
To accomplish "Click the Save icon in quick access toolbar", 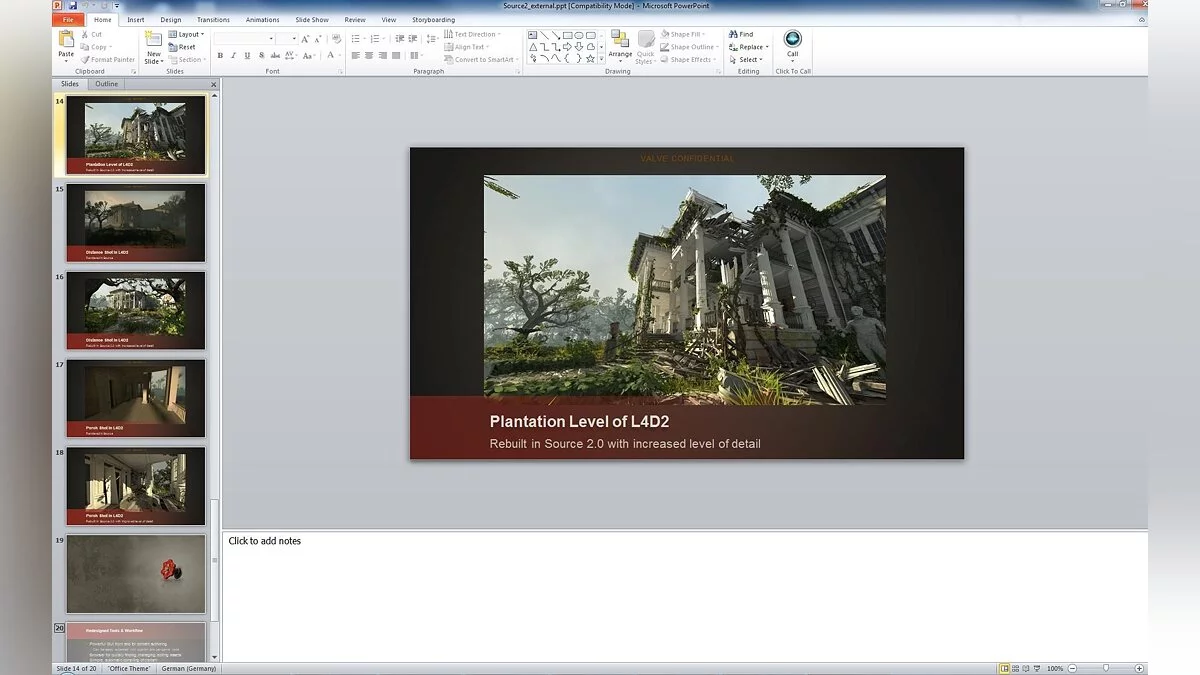I will point(73,5).
